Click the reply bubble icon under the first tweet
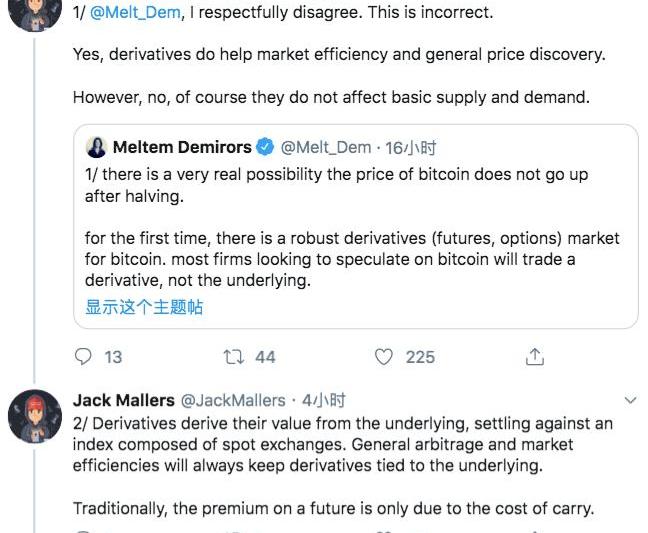The height and width of the screenshot is (533, 648). point(84,357)
